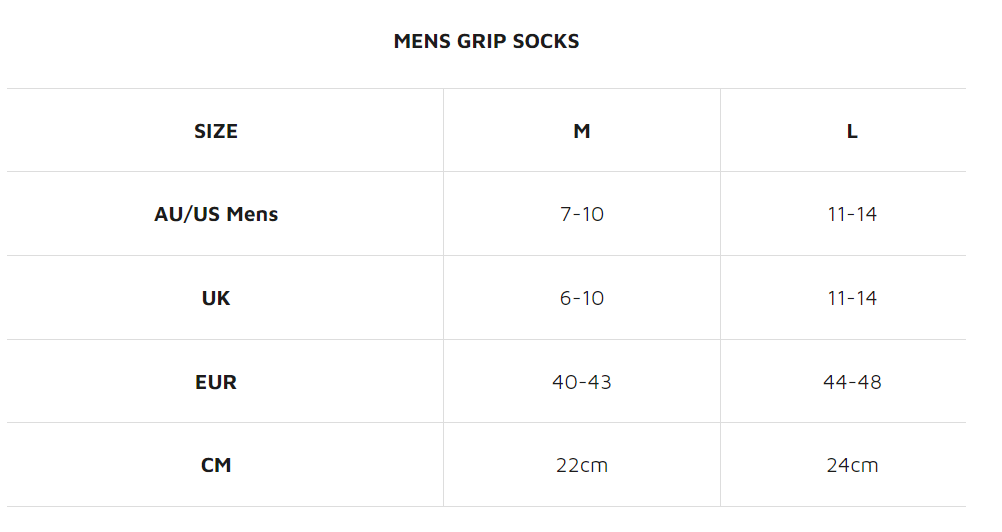Click the EUR row label
This screenshot has height=532, width=1002.
point(216,382)
